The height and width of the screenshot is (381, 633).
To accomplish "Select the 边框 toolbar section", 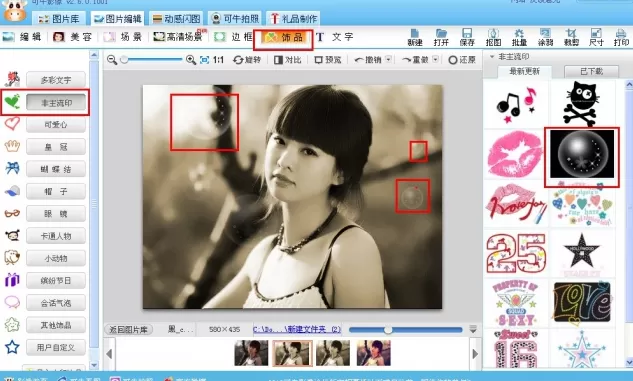I will click(x=233, y=37).
